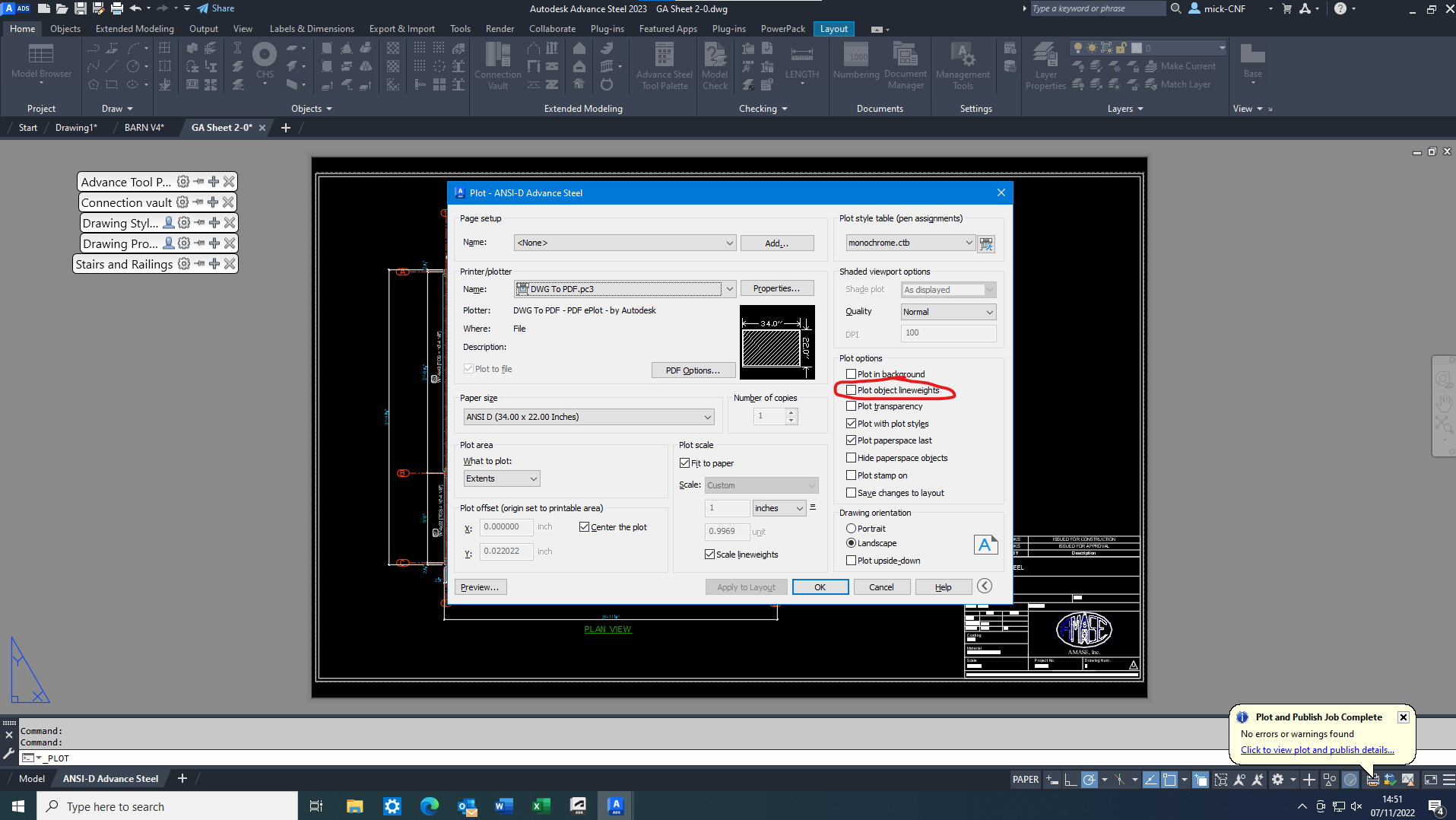Click to view plot and publish details link
Screen dimensions: 1456x820
1317,750
